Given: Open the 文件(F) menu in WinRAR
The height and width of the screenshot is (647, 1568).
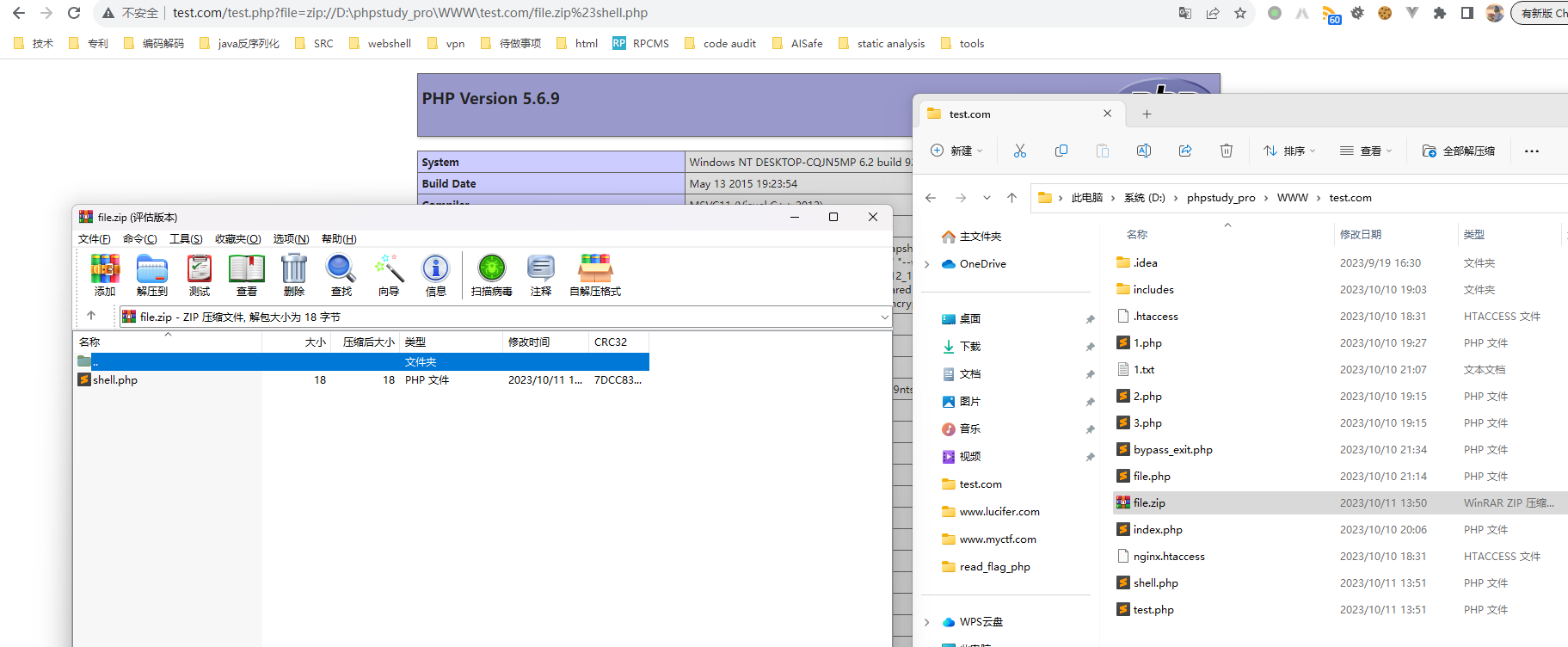Looking at the screenshot, I should point(95,238).
